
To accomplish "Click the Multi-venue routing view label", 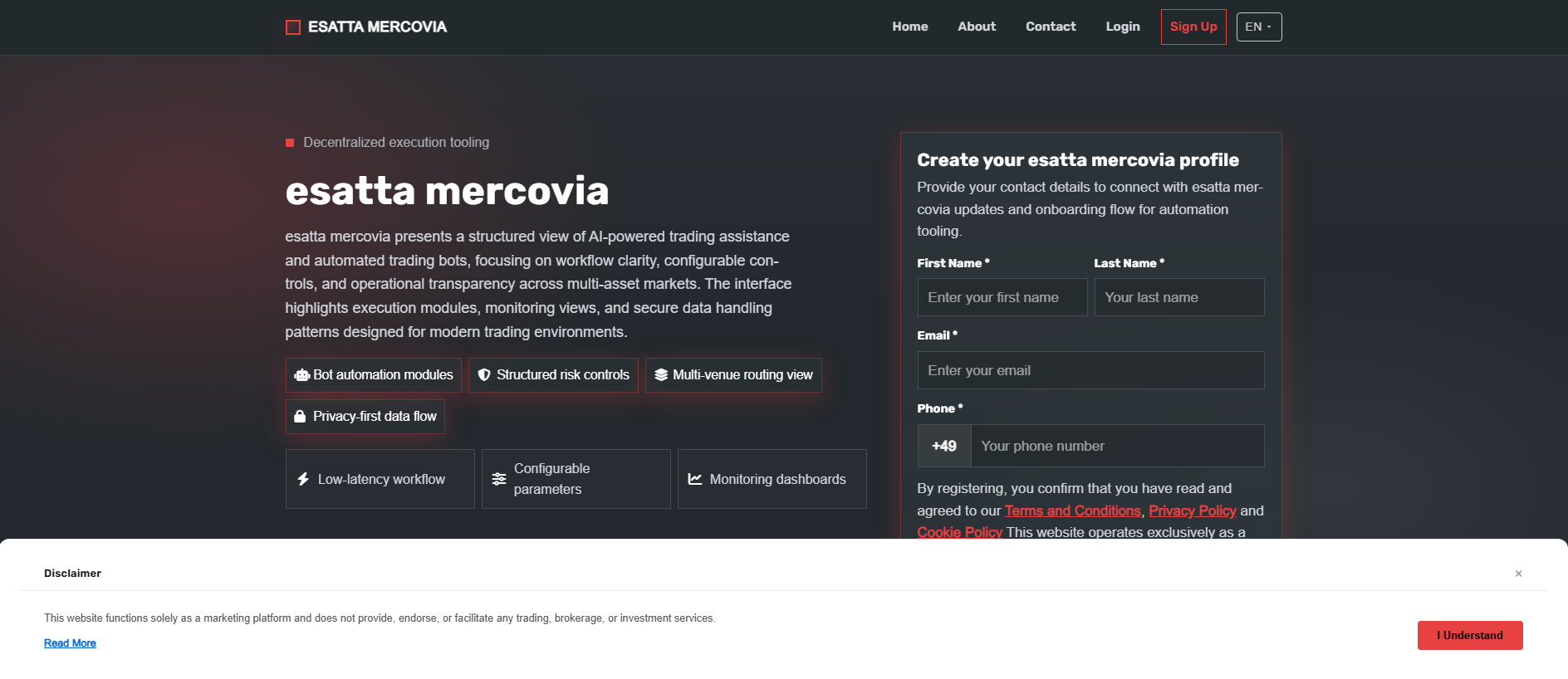I will pos(742,375).
